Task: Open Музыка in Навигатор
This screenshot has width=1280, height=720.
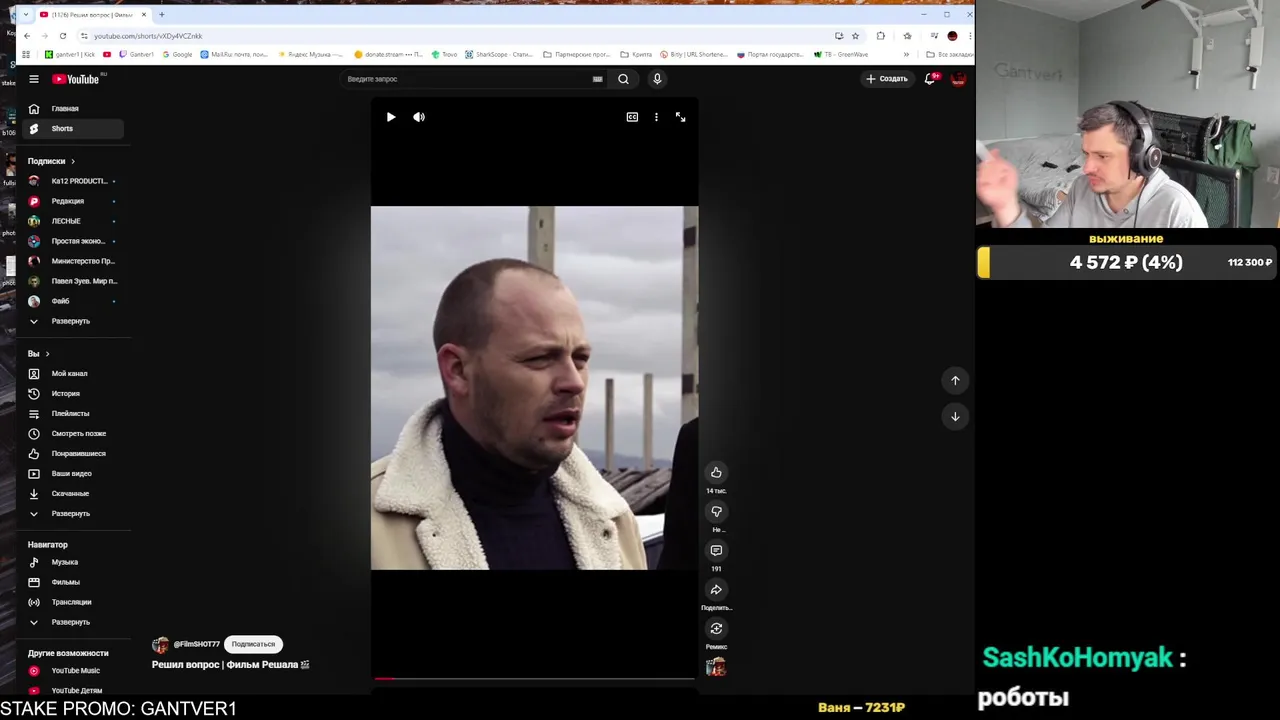Action: pyautogui.click(x=72, y=562)
